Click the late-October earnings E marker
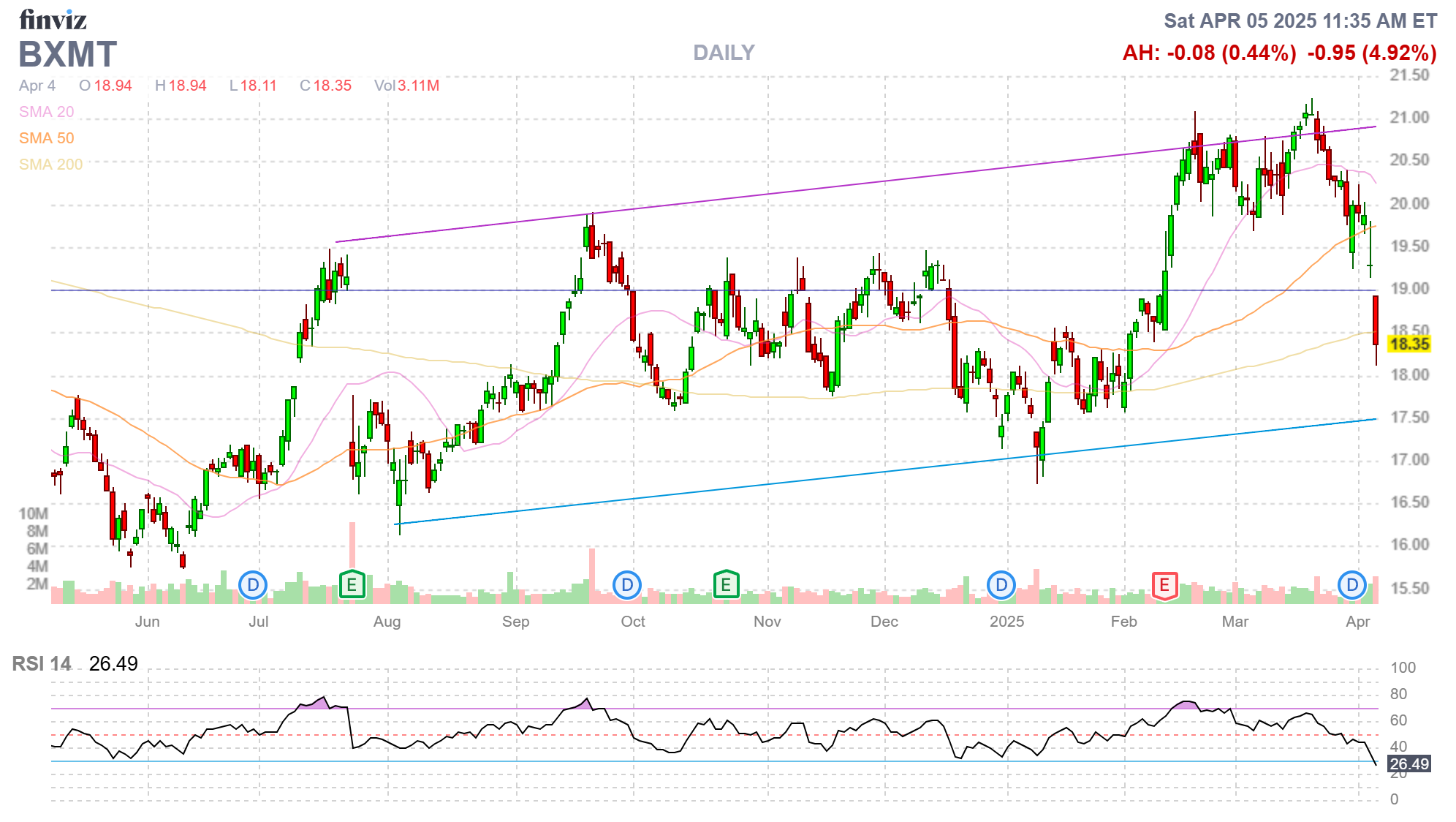 pyautogui.click(x=726, y=585)
